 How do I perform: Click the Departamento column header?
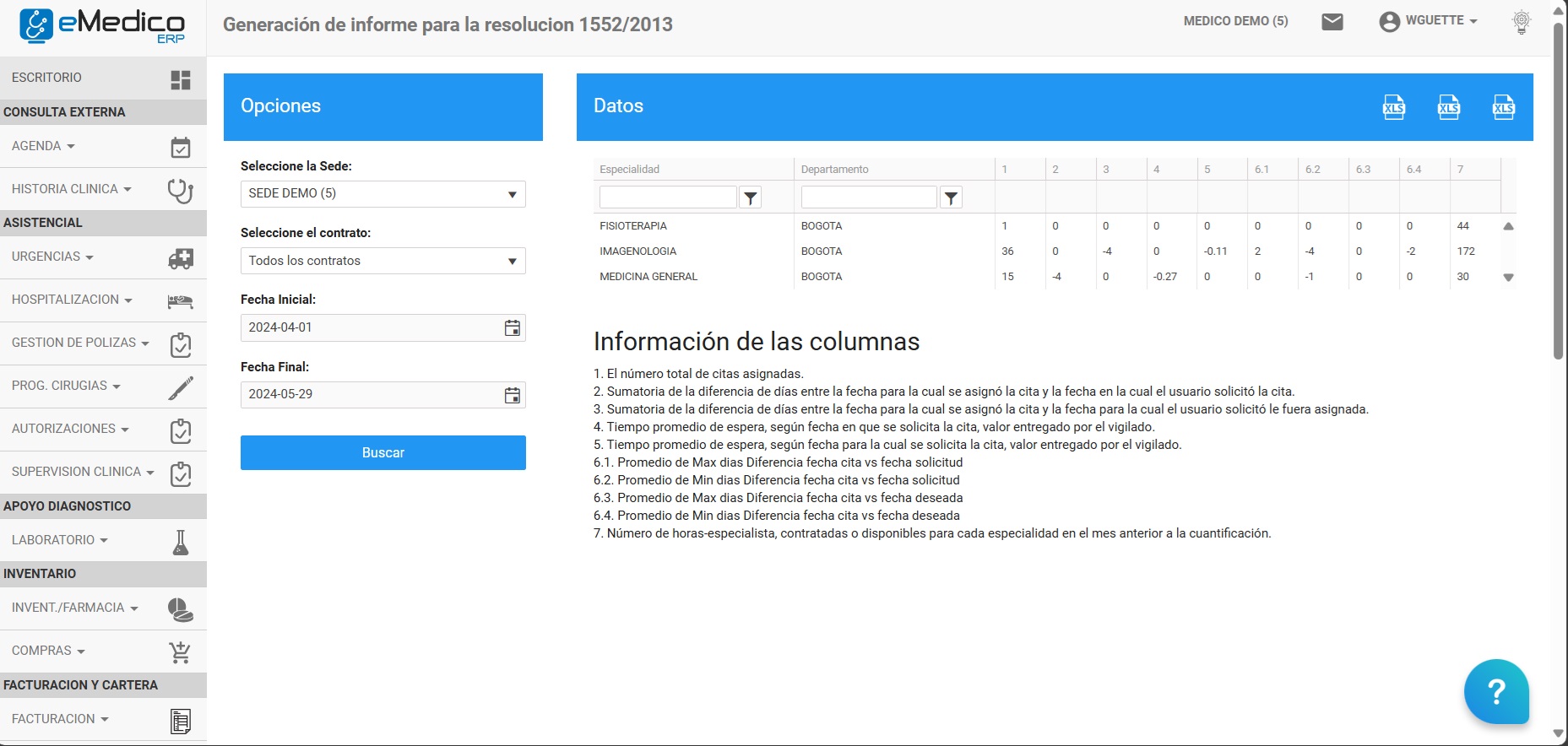coord(894,169)
